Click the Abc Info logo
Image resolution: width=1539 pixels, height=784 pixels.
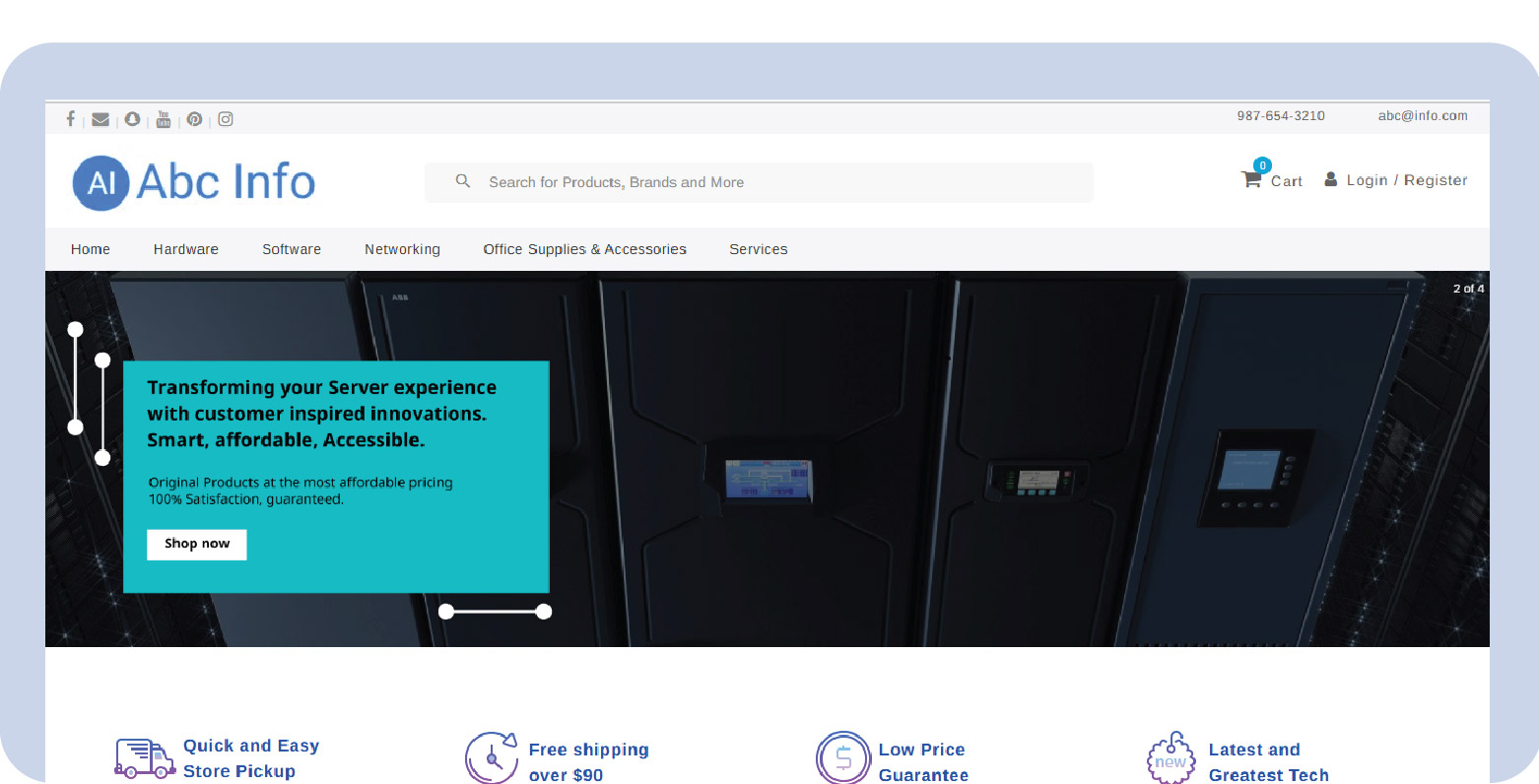tap(194, 182)
